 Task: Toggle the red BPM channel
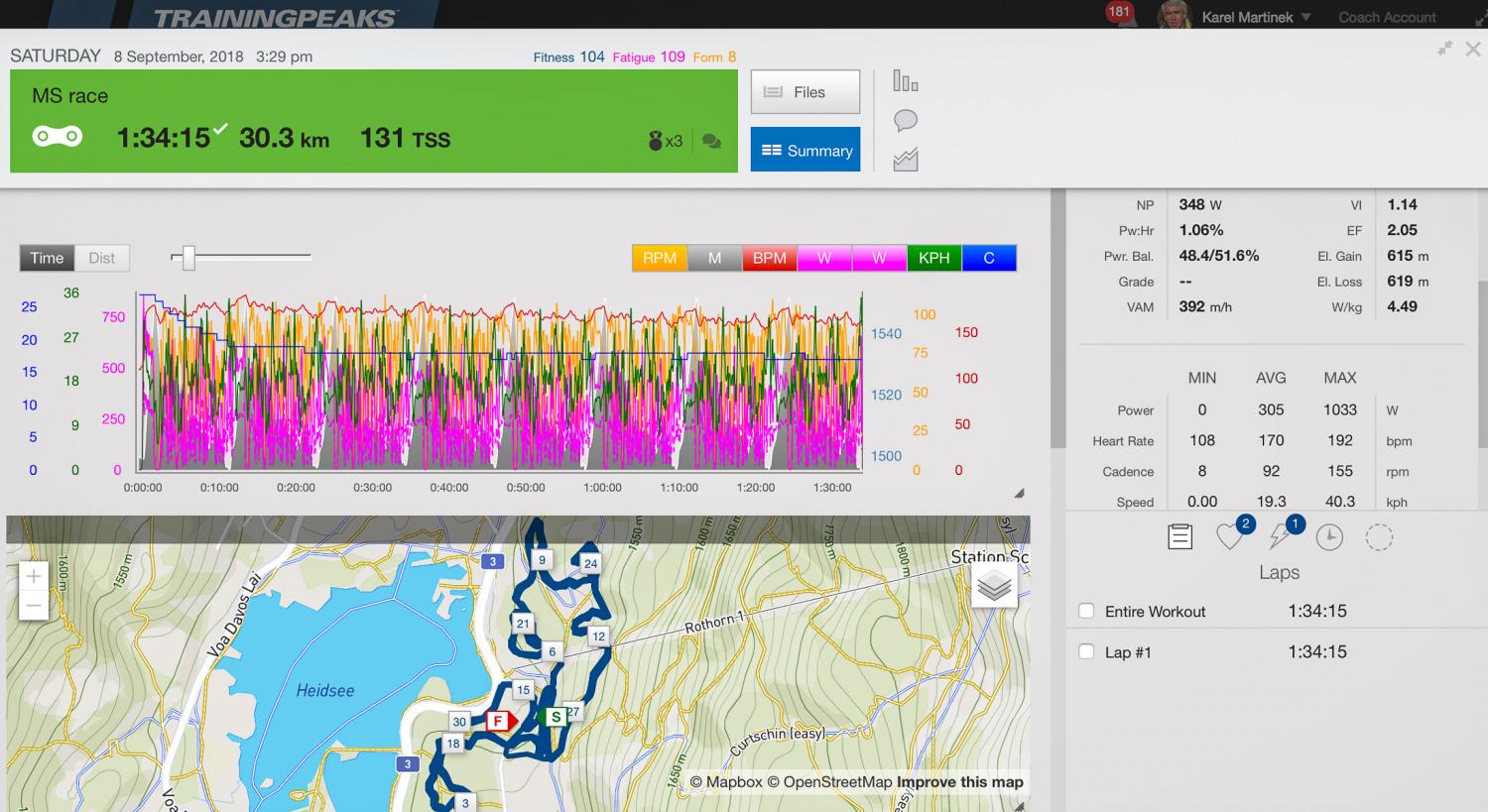(x=769, y=258)
